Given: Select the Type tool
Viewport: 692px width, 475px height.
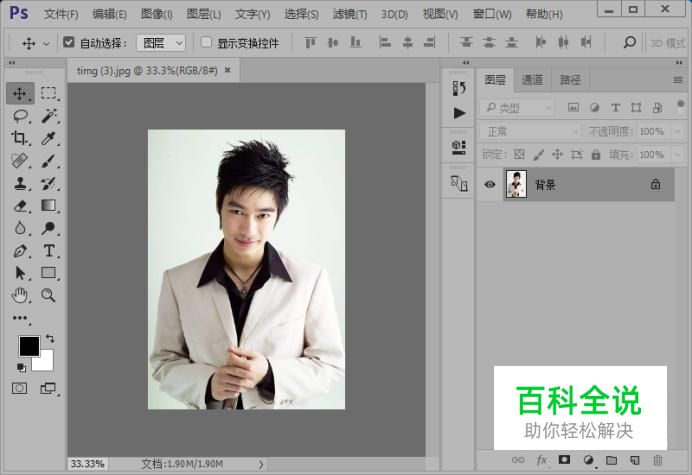Looking at the screenshot, I should point(49,251).
